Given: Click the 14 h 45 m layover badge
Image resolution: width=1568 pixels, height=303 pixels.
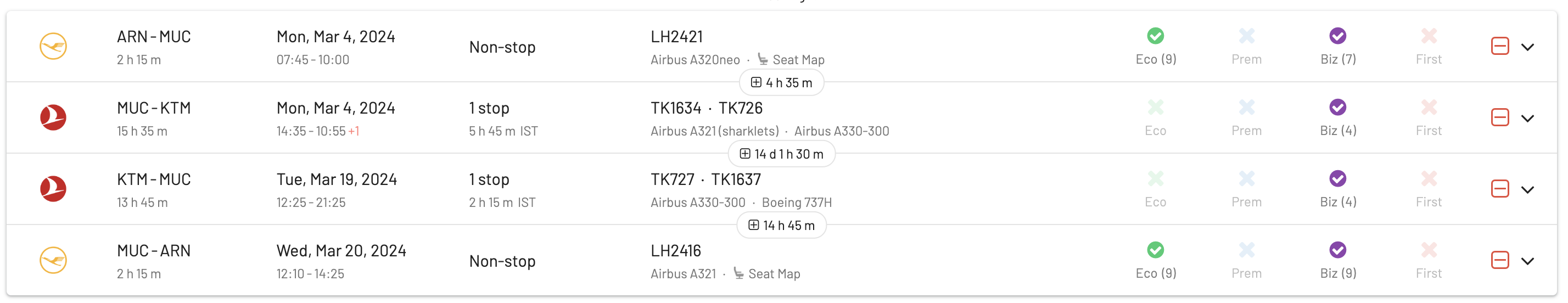Looking at the screenshot, I should 782,225.
